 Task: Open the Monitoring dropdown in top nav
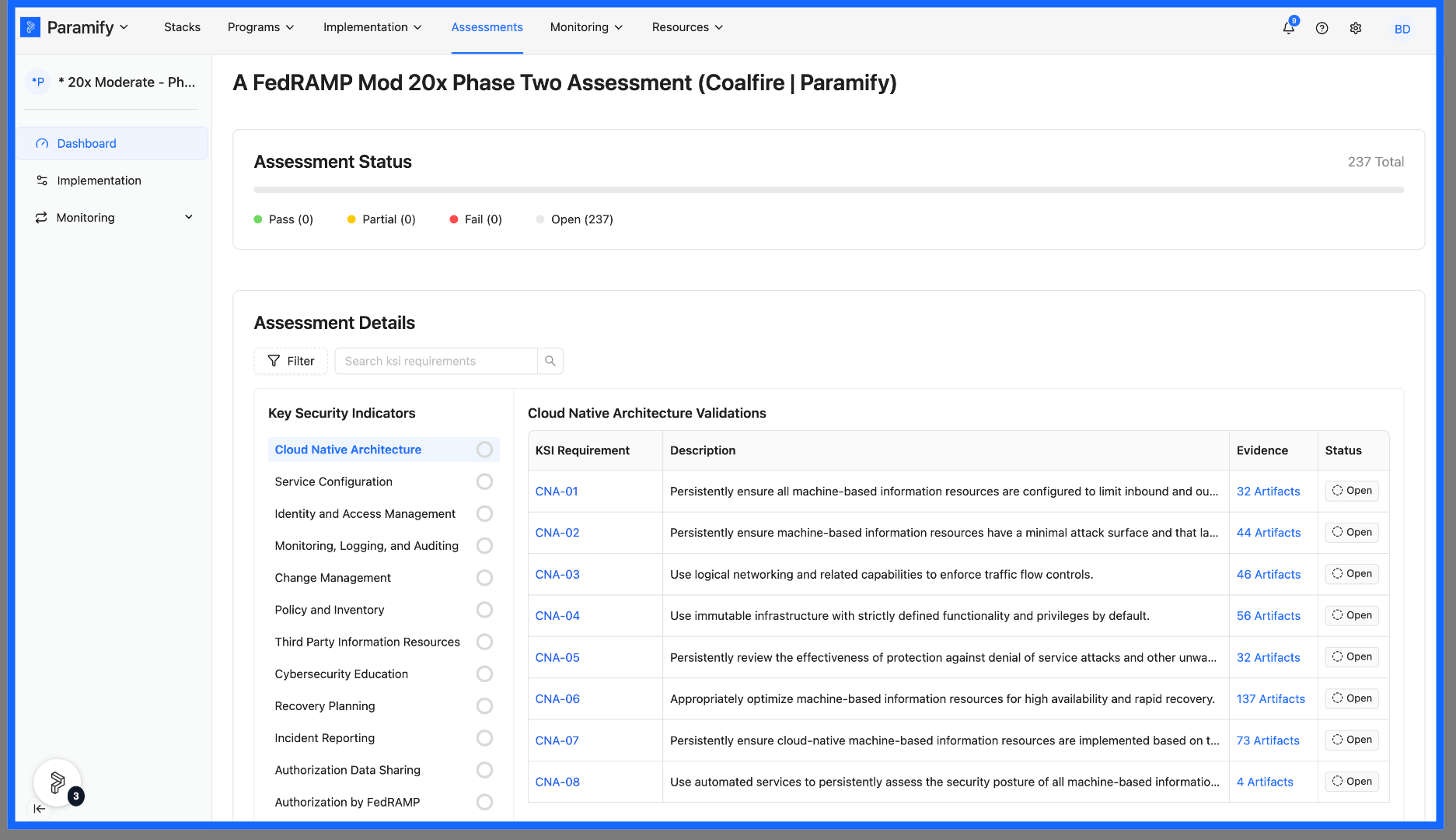coord(587,27)
